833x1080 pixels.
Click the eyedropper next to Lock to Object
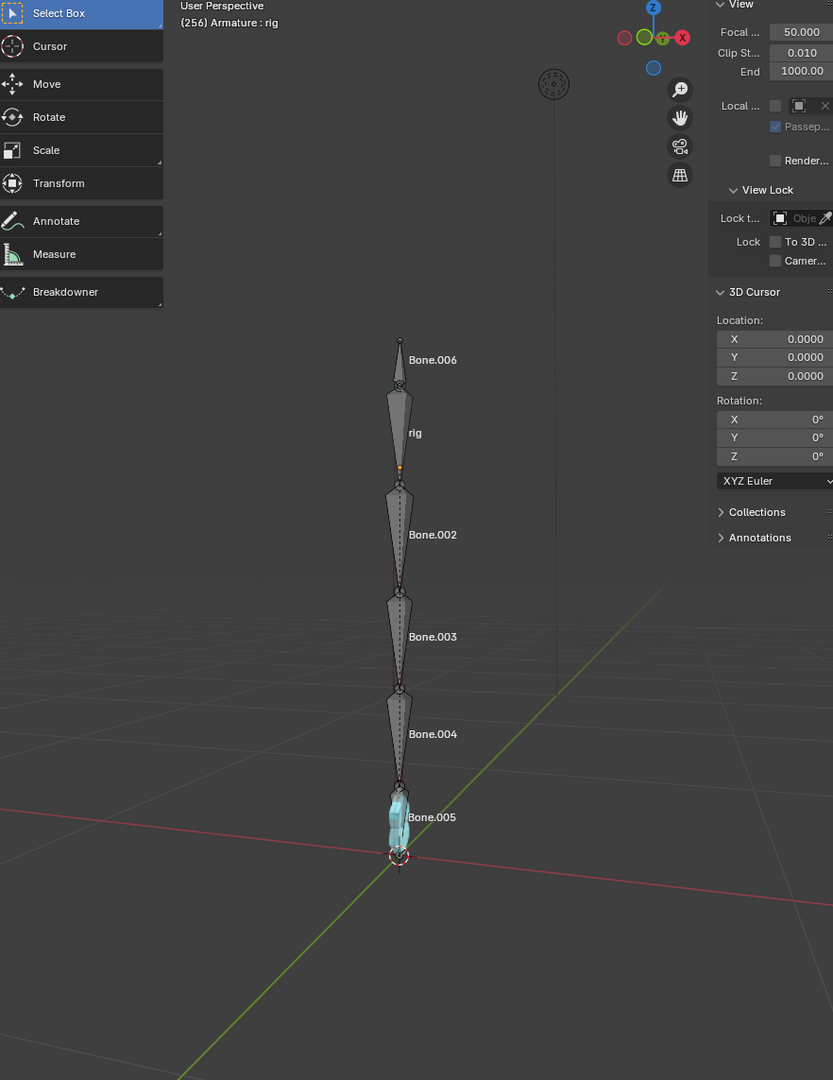pyautogui.click(x=825, y=218)
